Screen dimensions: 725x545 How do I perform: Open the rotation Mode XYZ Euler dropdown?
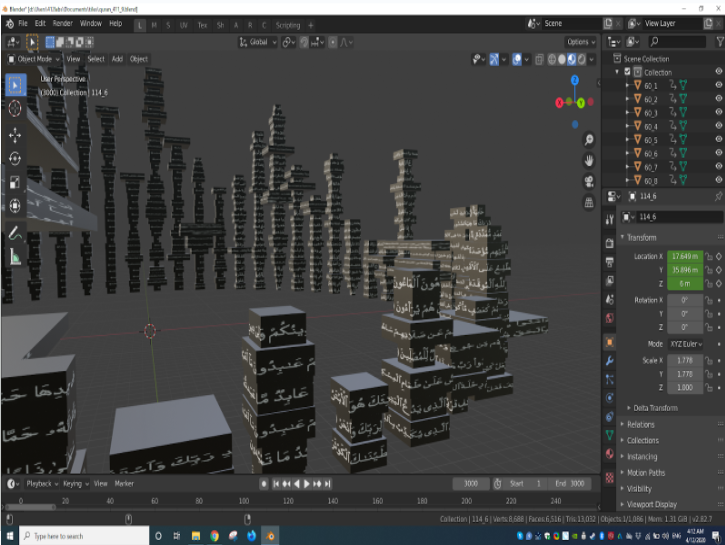pyautogui.click(x=685, y=344)
